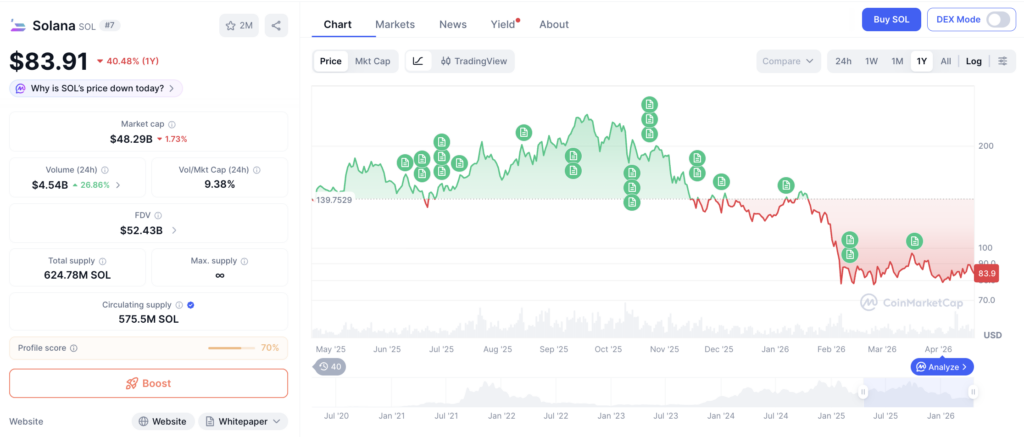Click the Boost button
The height and width of the screenshot is (437, 1024).
point(148,383)
